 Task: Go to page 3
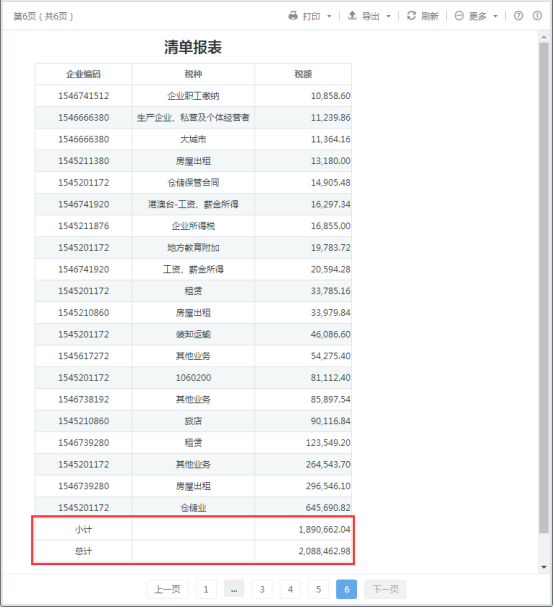(x=262, y=589)
